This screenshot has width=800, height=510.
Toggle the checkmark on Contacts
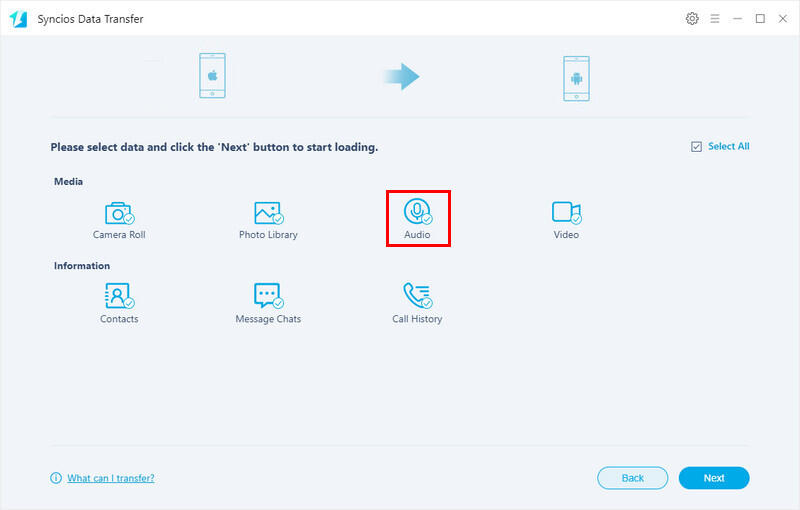(129, 303)
